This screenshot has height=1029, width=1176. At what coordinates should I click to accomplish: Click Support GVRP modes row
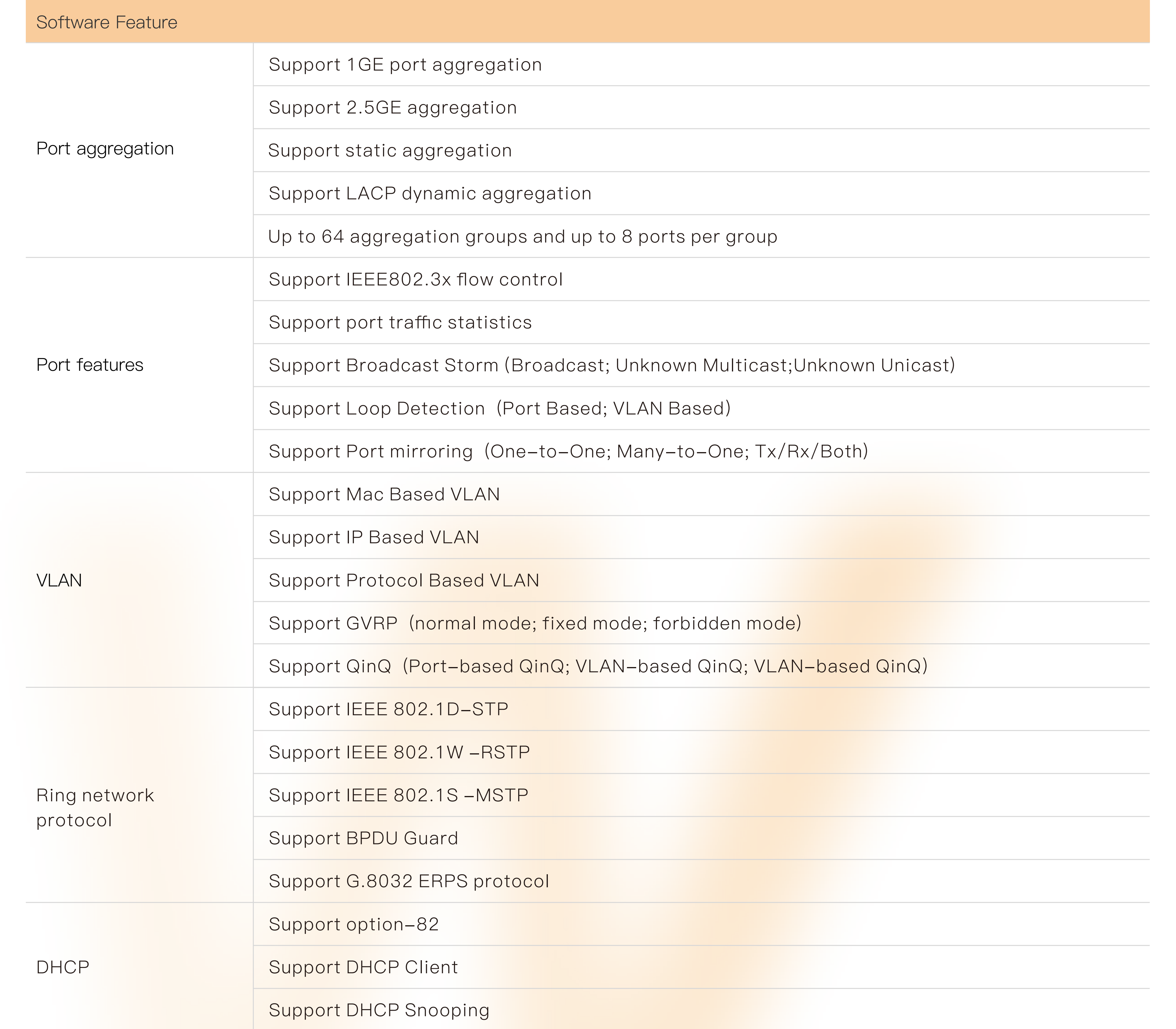point(534,623)
